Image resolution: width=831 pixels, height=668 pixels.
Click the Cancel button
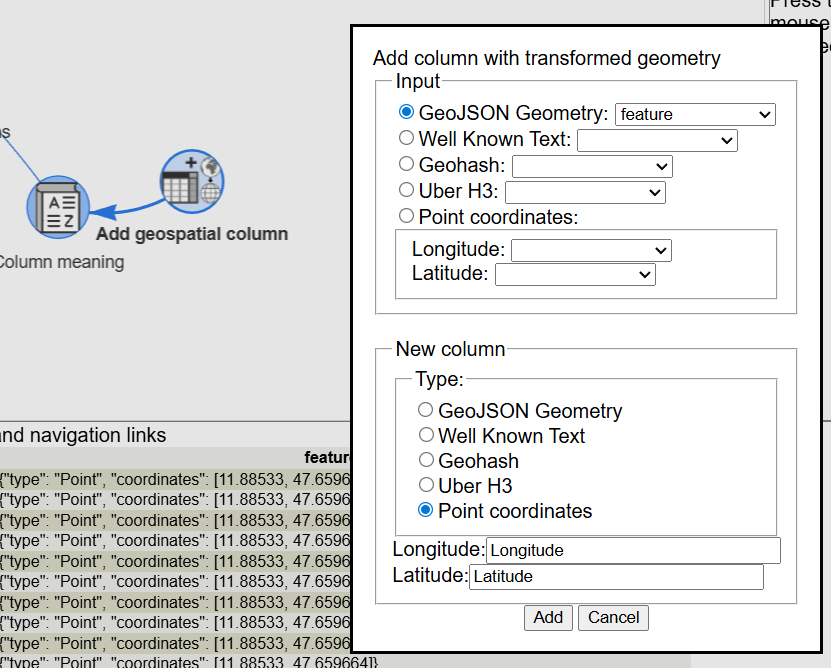pos(613,617)
